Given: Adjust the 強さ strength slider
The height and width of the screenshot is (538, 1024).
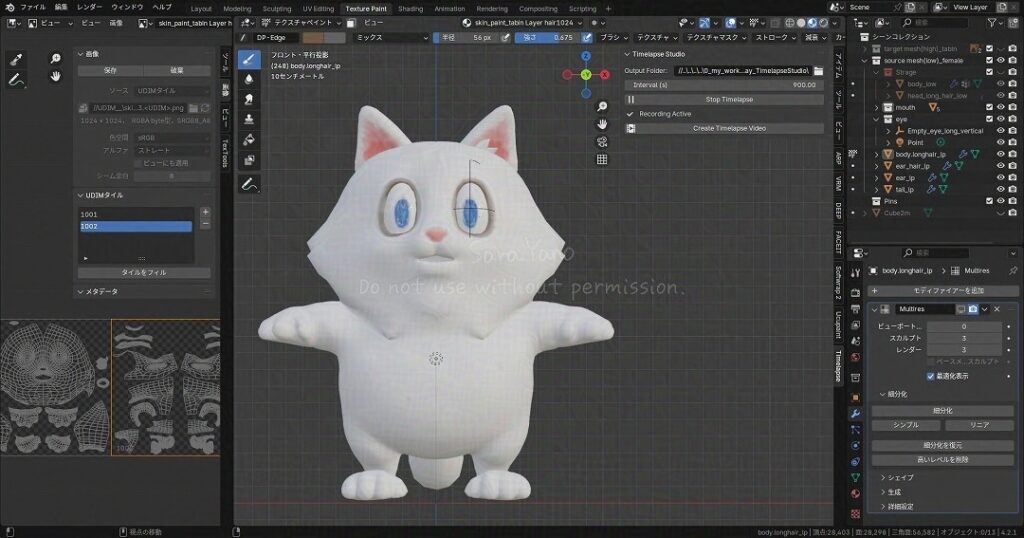Looking at the screenshot, I should [x=547, y=38].
